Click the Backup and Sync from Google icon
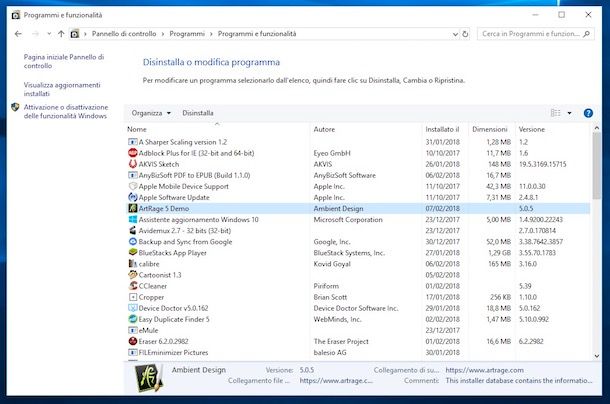The width and height of the screenshot is (610, 404). coord(133,242)
